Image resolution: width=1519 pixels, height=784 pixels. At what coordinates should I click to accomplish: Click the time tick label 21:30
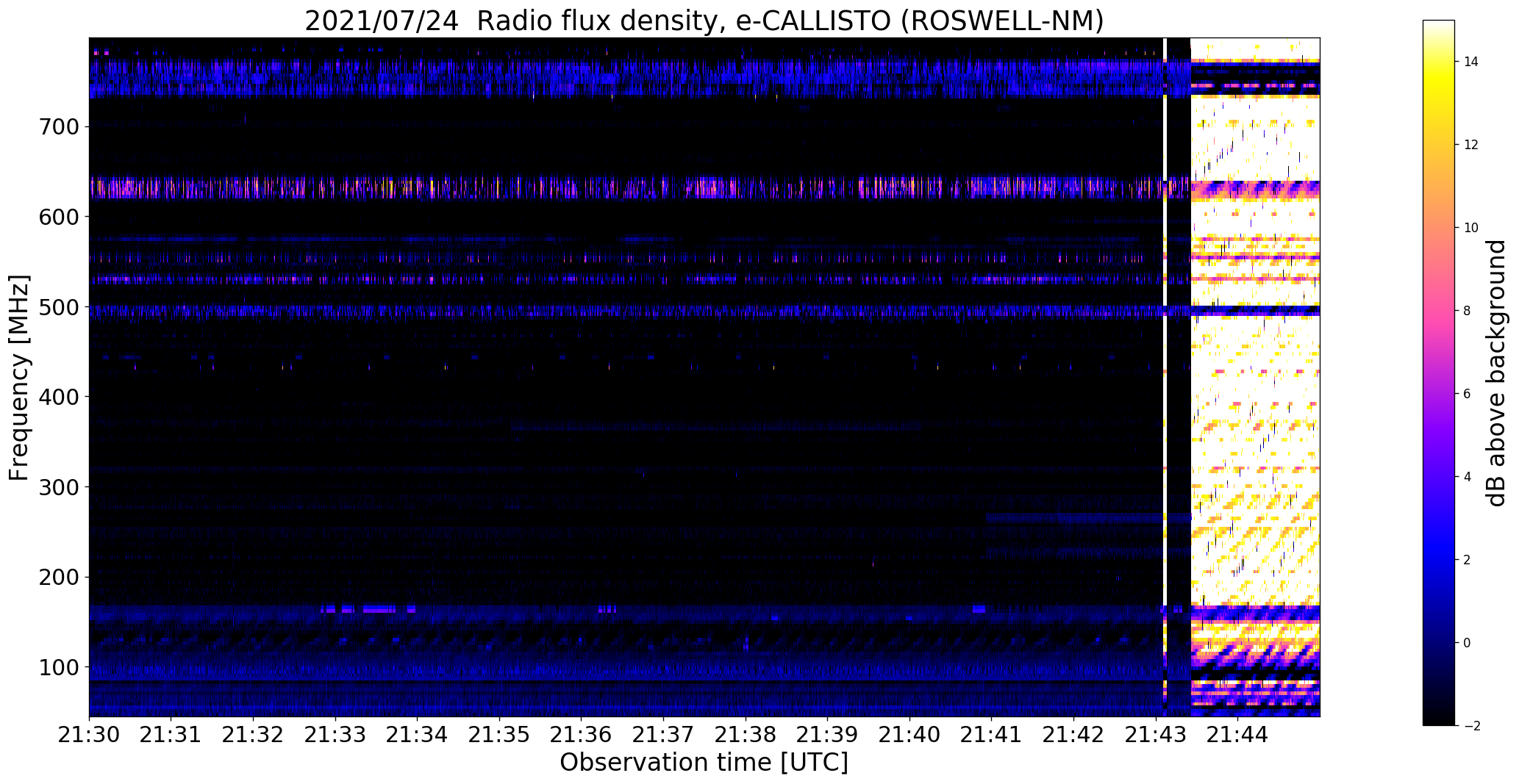(x=89, y=733)
